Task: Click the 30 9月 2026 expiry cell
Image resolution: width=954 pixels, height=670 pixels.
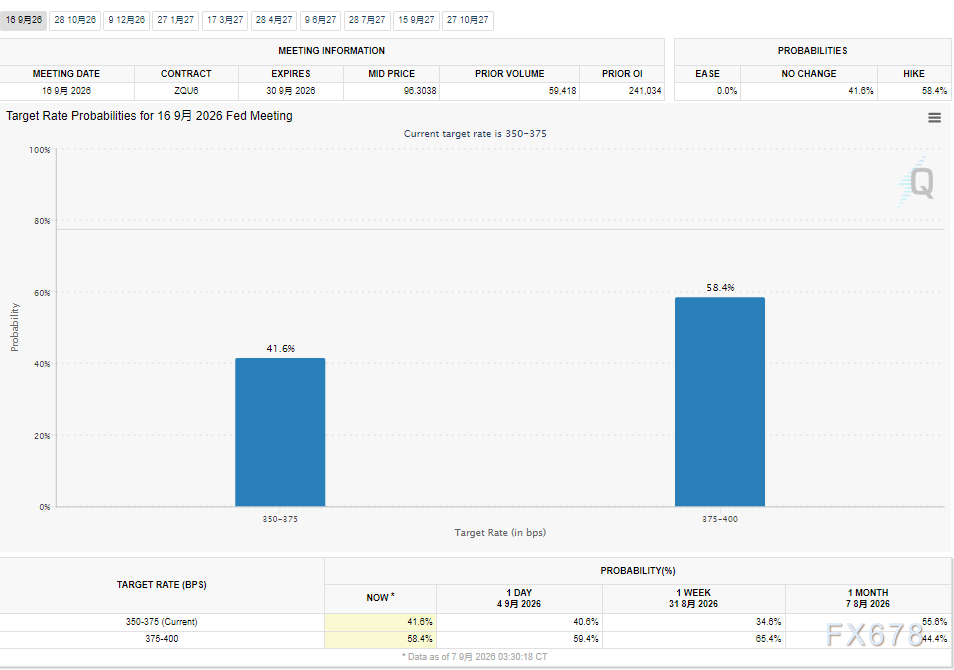Action: pos(290,91)
